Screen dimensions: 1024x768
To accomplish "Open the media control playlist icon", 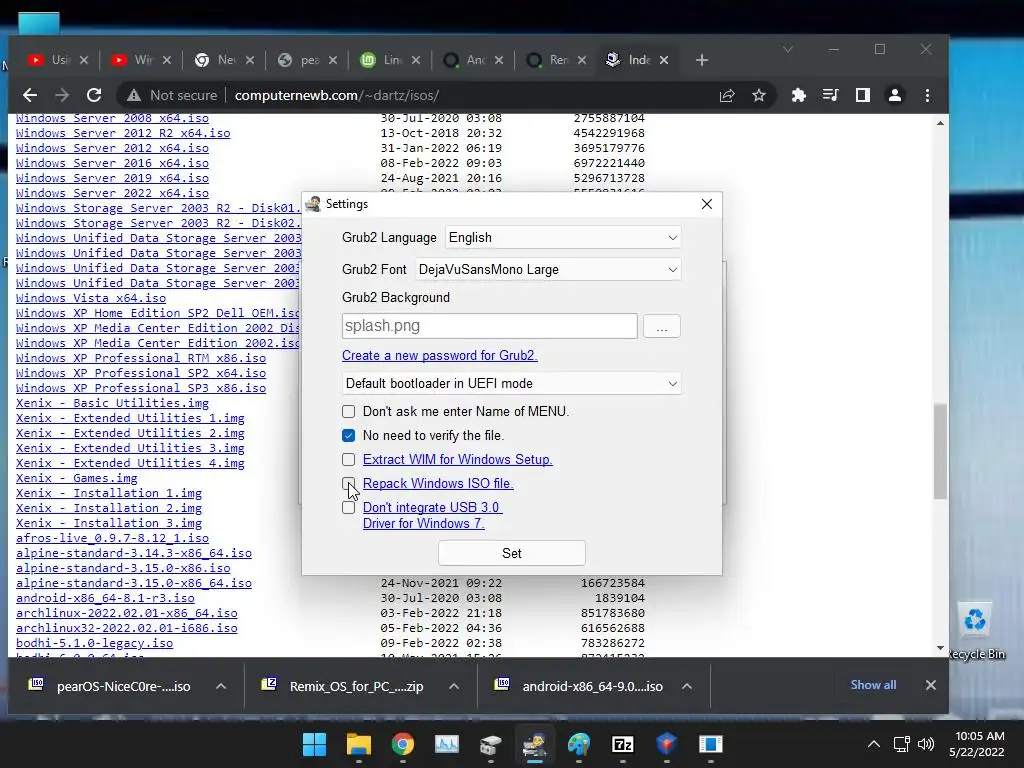I will 830,95.
